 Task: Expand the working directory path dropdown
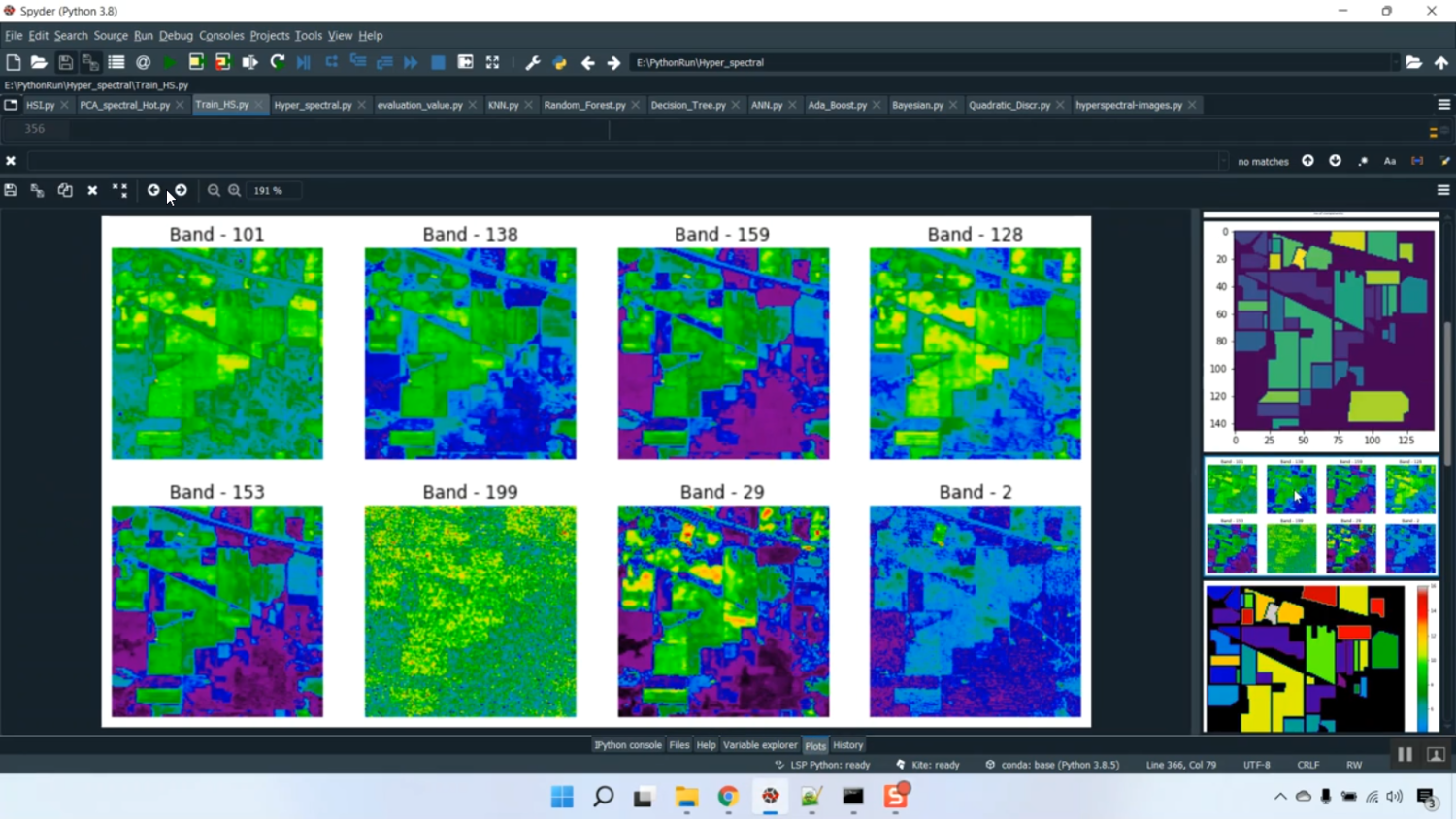1395,62
